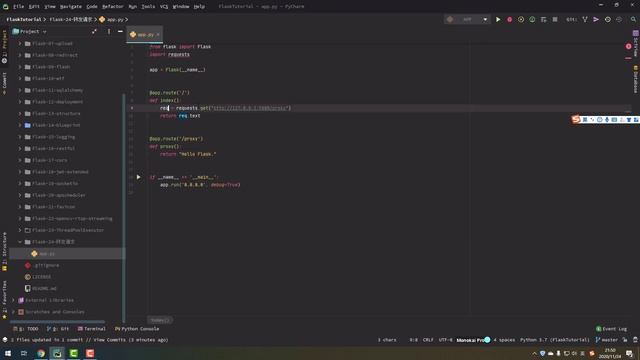Toggle the Commit tool window stripe button
Viewport: 640px width, 360px height.
click(x=4, y=84)
